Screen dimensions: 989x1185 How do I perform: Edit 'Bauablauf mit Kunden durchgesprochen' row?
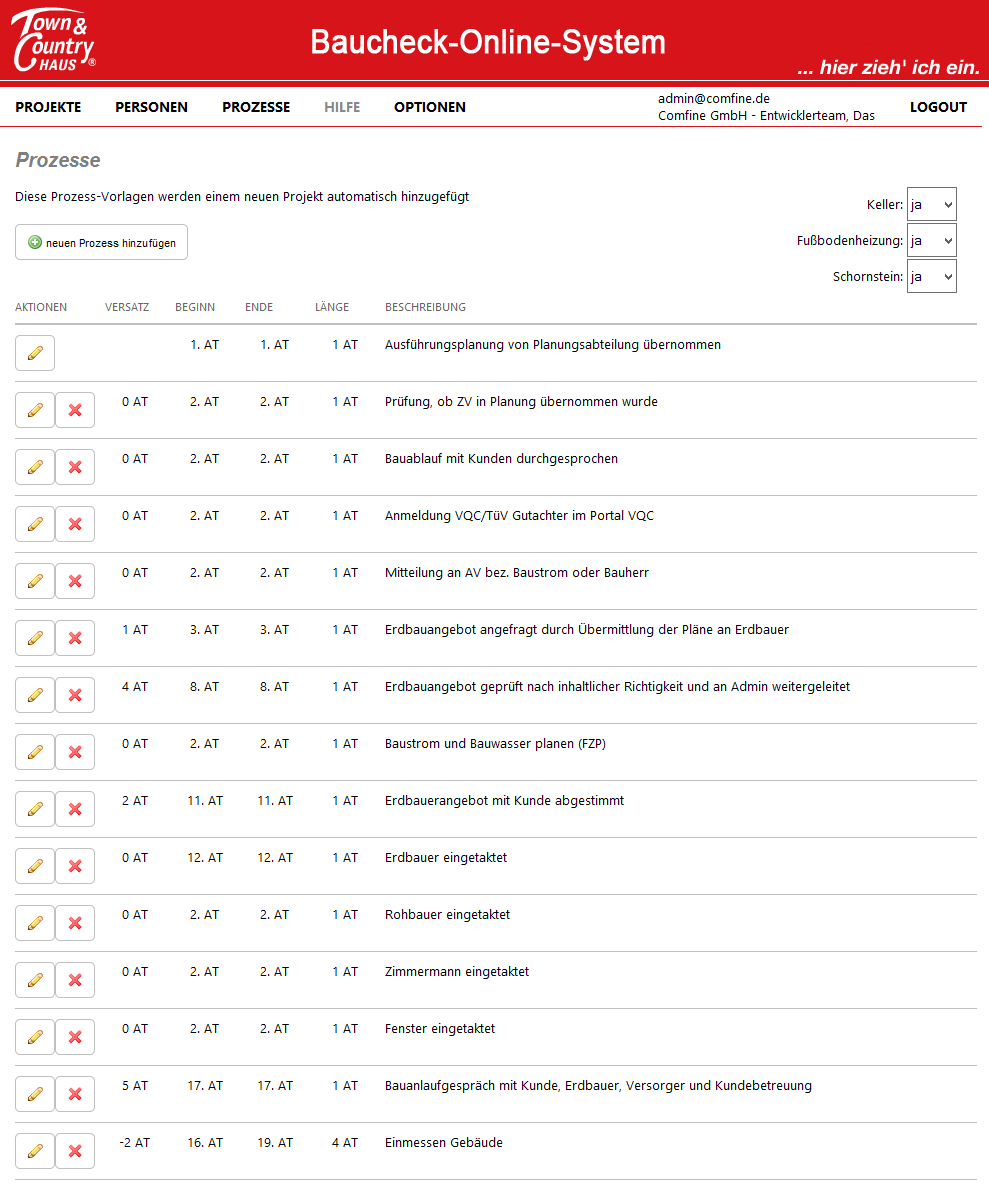point(35,467)
